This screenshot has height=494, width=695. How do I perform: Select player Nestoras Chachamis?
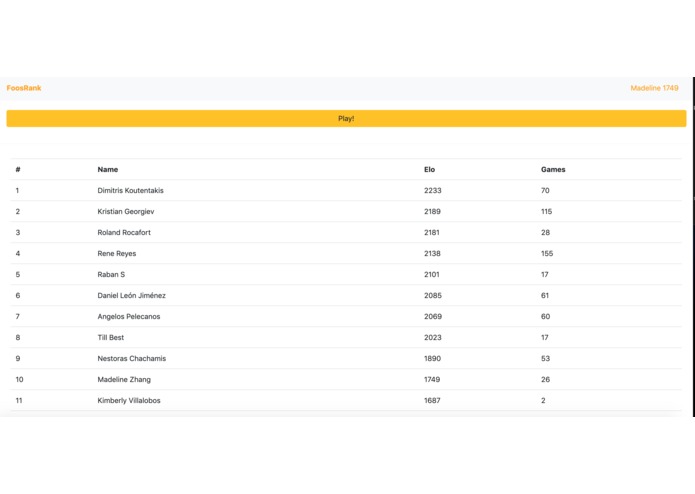132,358
